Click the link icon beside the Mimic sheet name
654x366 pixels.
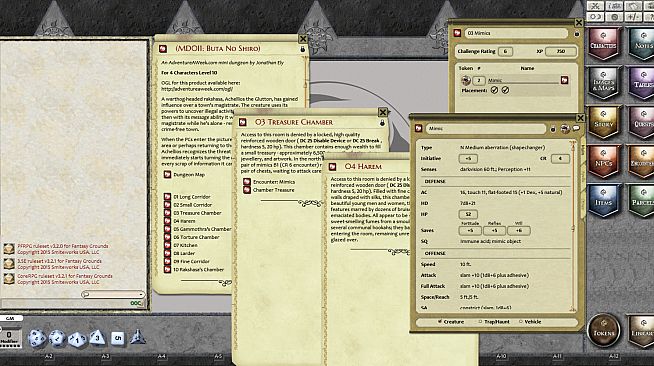[419, 128]
